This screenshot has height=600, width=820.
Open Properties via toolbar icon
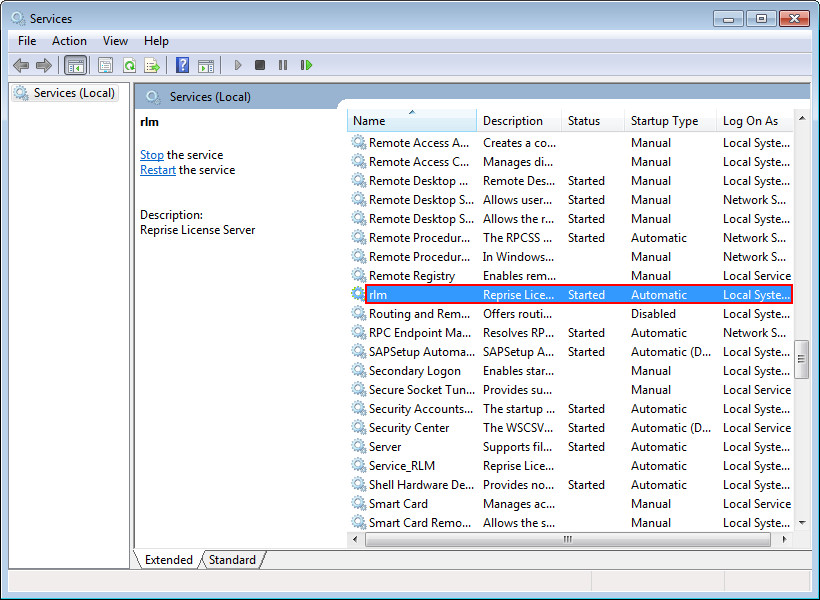(105, 65)
